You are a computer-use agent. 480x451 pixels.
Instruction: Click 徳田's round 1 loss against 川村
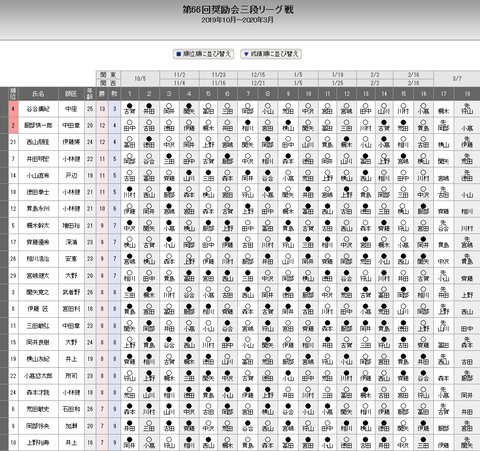coord(130,192)
